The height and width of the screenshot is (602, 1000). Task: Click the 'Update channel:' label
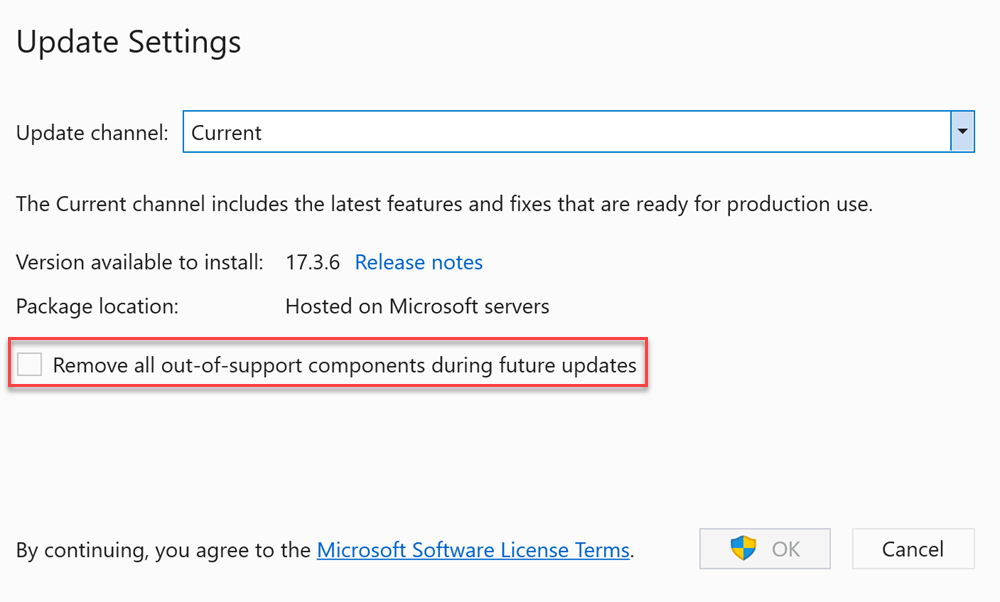click(x=92, y=133)
